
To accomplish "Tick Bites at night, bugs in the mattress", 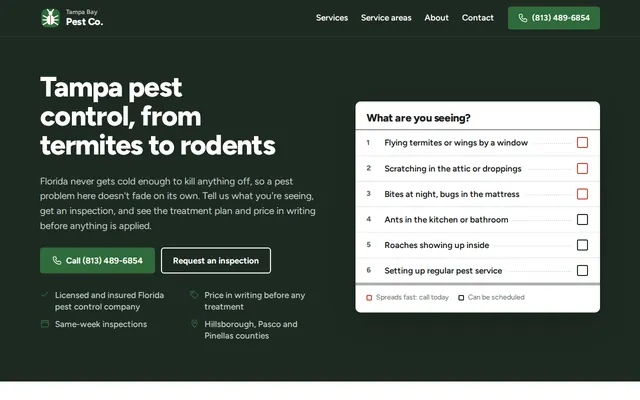I will [582, 194].
